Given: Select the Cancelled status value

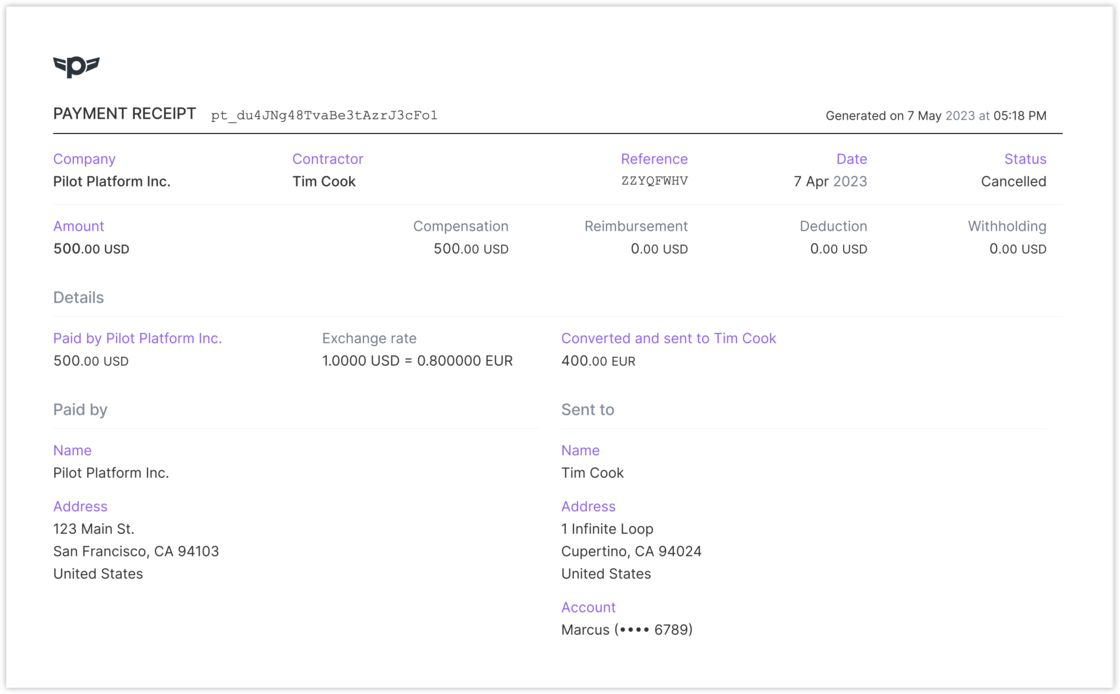Looking at the screenshot, I should point(1014,181).
